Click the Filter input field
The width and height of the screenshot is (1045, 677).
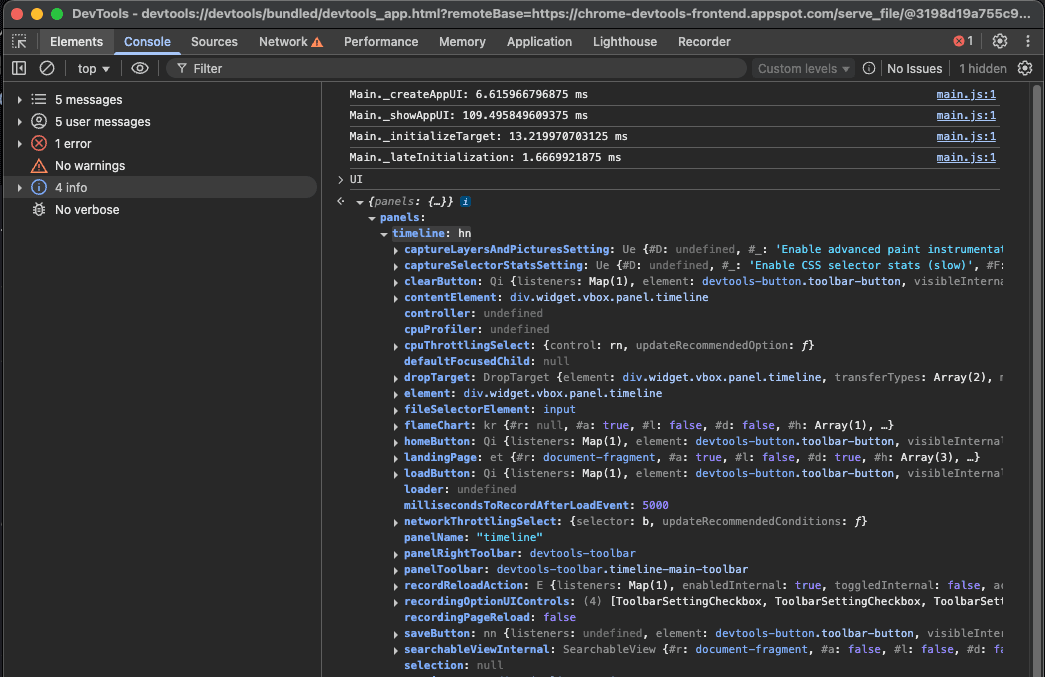460,68
